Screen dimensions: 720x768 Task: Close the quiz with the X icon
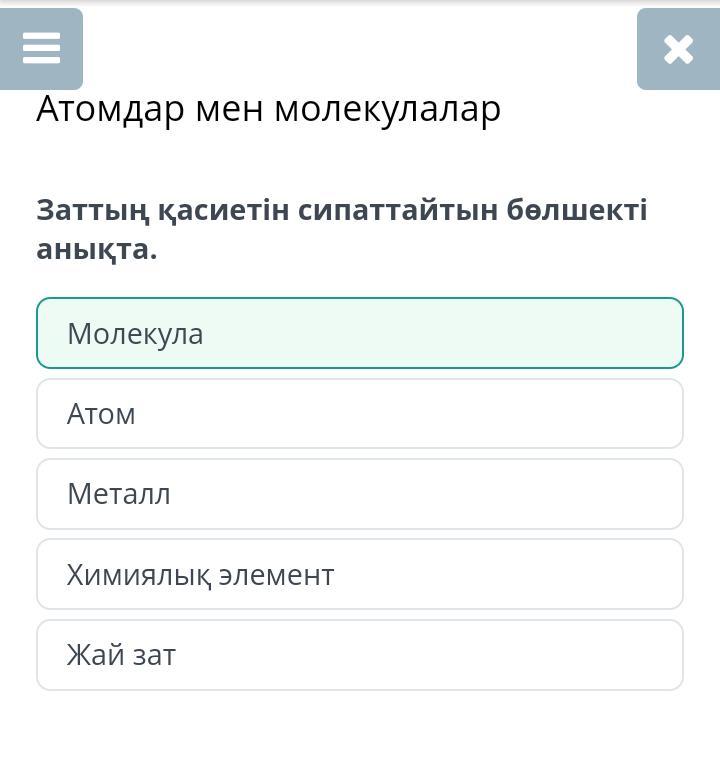coord(678,49)
